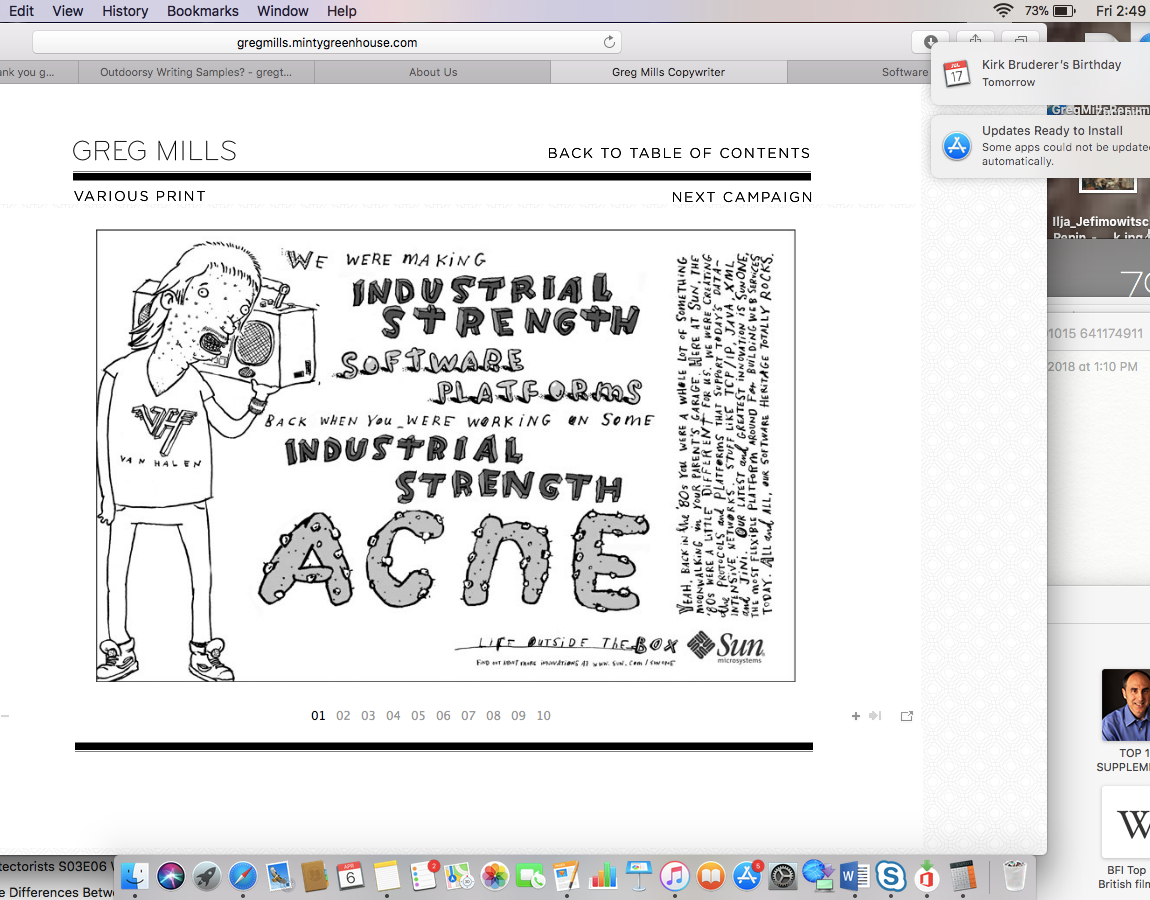
Task: Open Skype icon in dock
Action: 890,876
